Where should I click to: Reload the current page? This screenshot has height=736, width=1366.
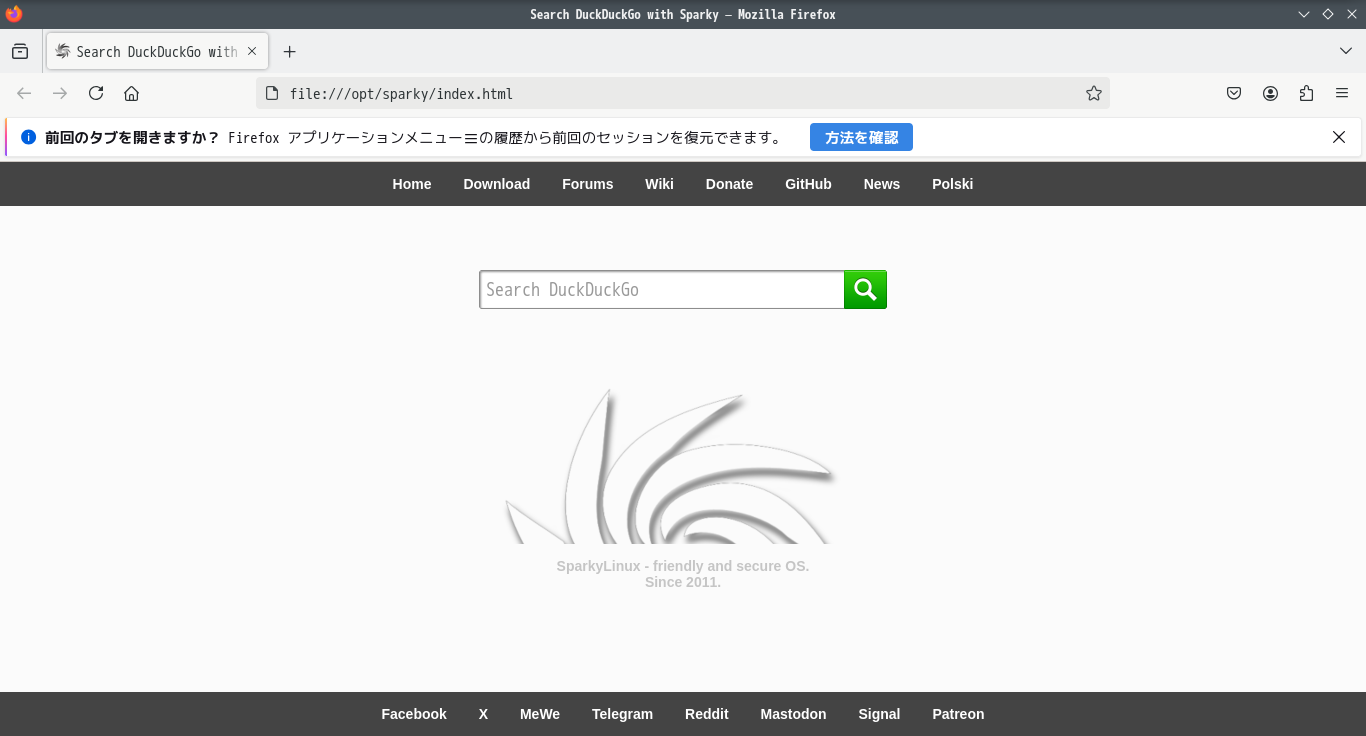coord(96,93)
